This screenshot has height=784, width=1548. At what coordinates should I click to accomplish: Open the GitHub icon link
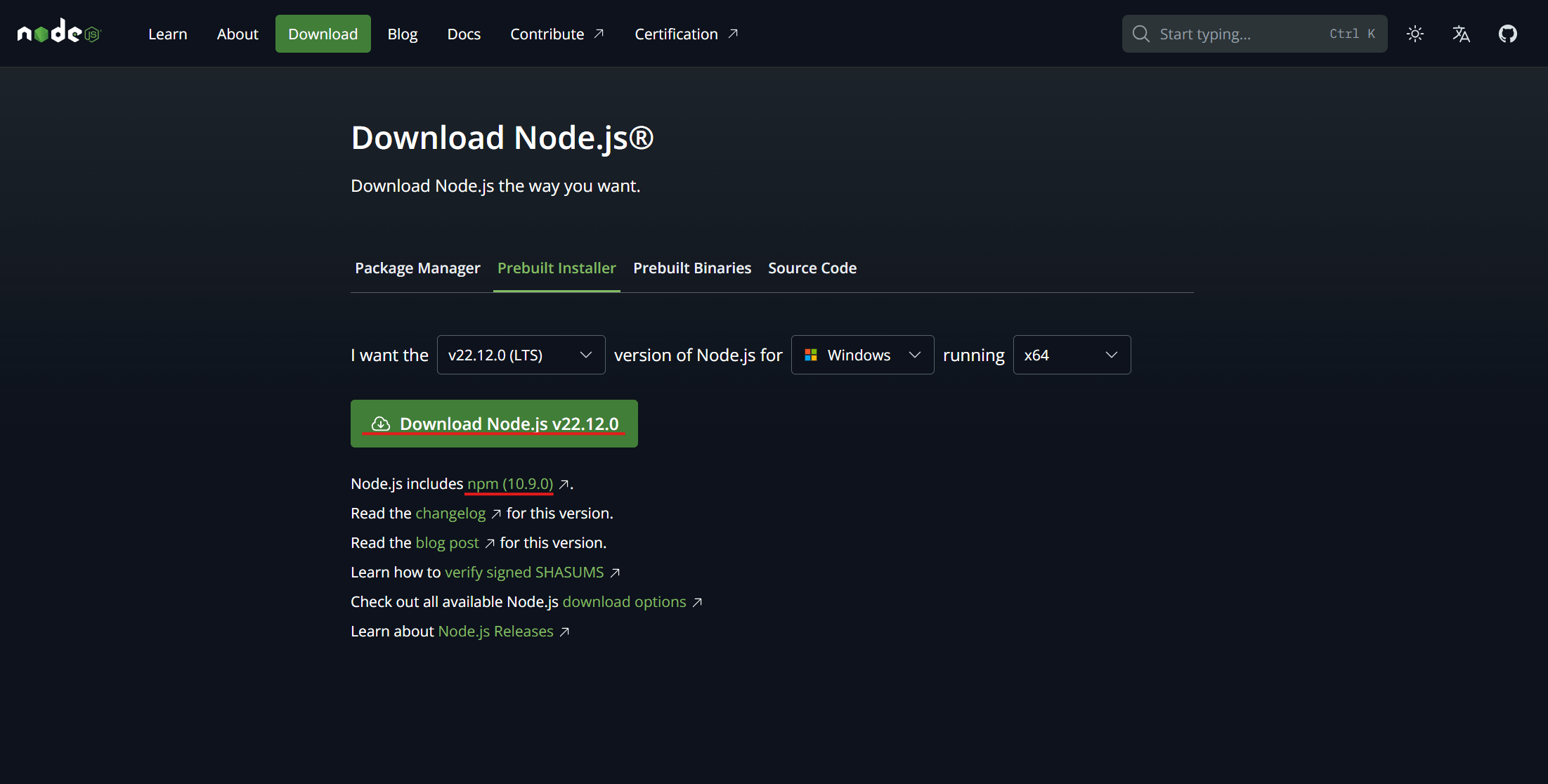[x=1508, y=34]
